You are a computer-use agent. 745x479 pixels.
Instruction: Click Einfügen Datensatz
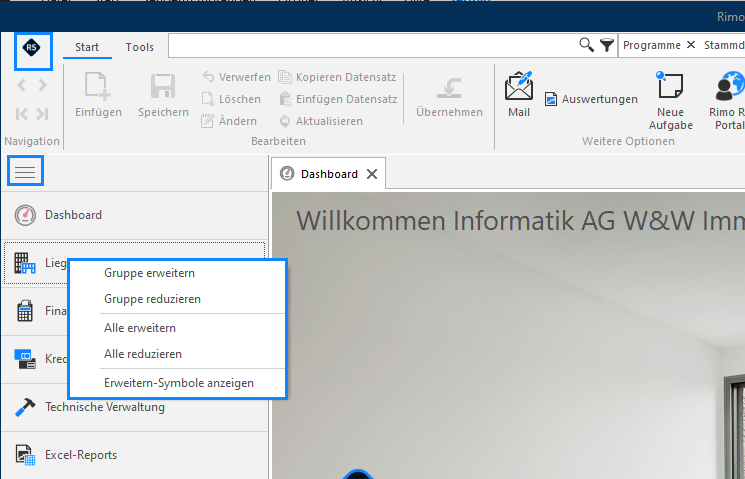338,99
